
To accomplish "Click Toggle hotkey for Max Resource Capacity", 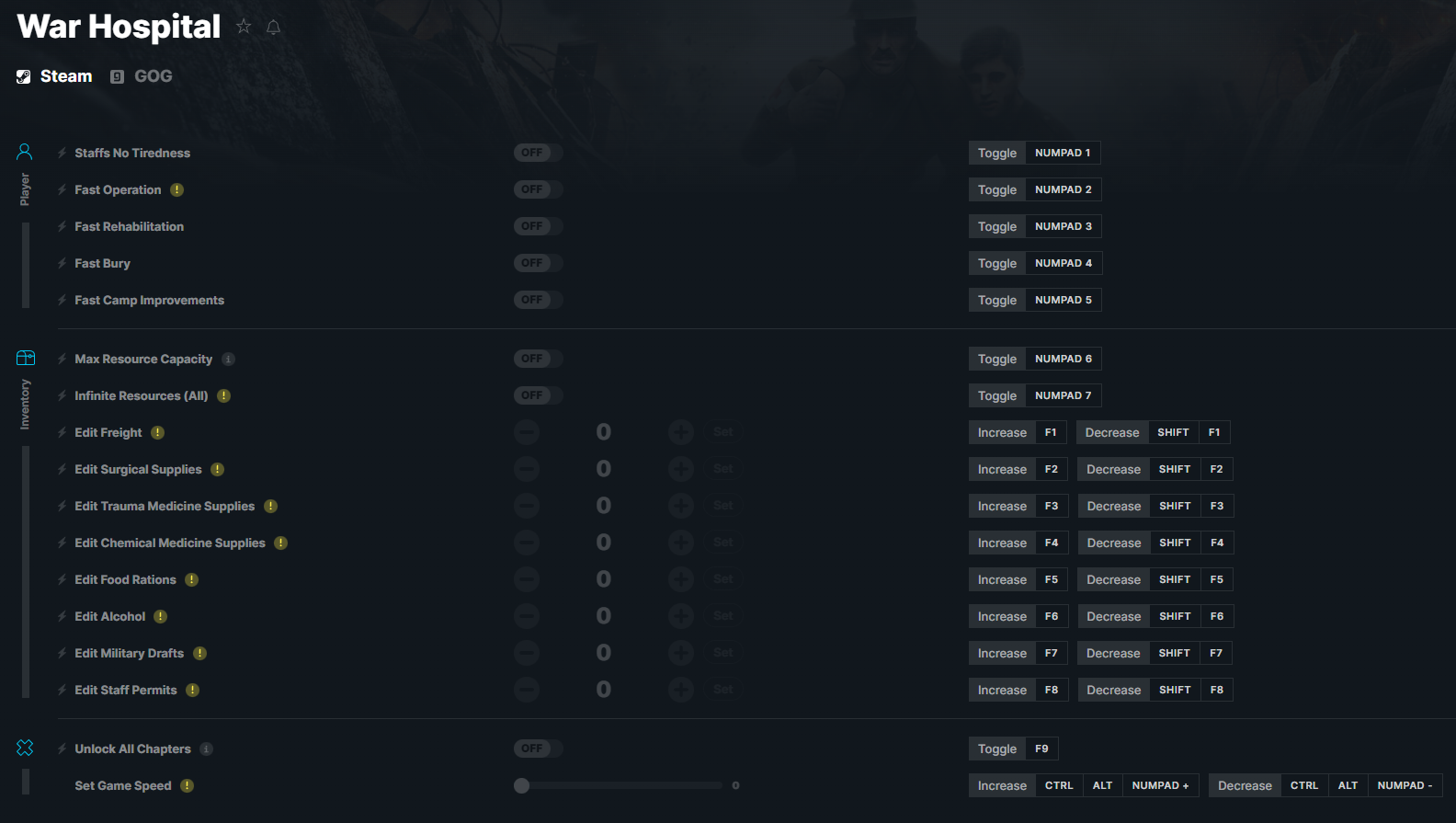I will (997, 359).
